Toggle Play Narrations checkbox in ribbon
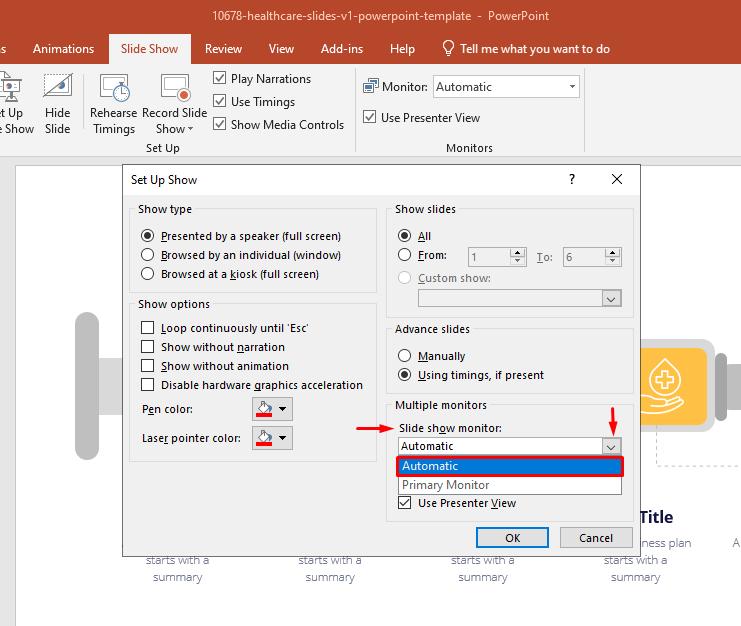This screenshot has width=741, height=626. (219, 78)
